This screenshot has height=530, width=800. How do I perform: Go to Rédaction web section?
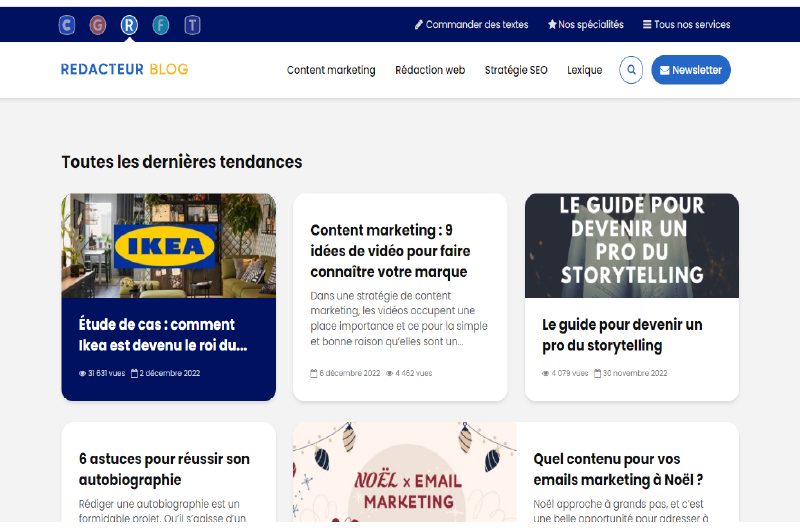click(x=430, y=70)
